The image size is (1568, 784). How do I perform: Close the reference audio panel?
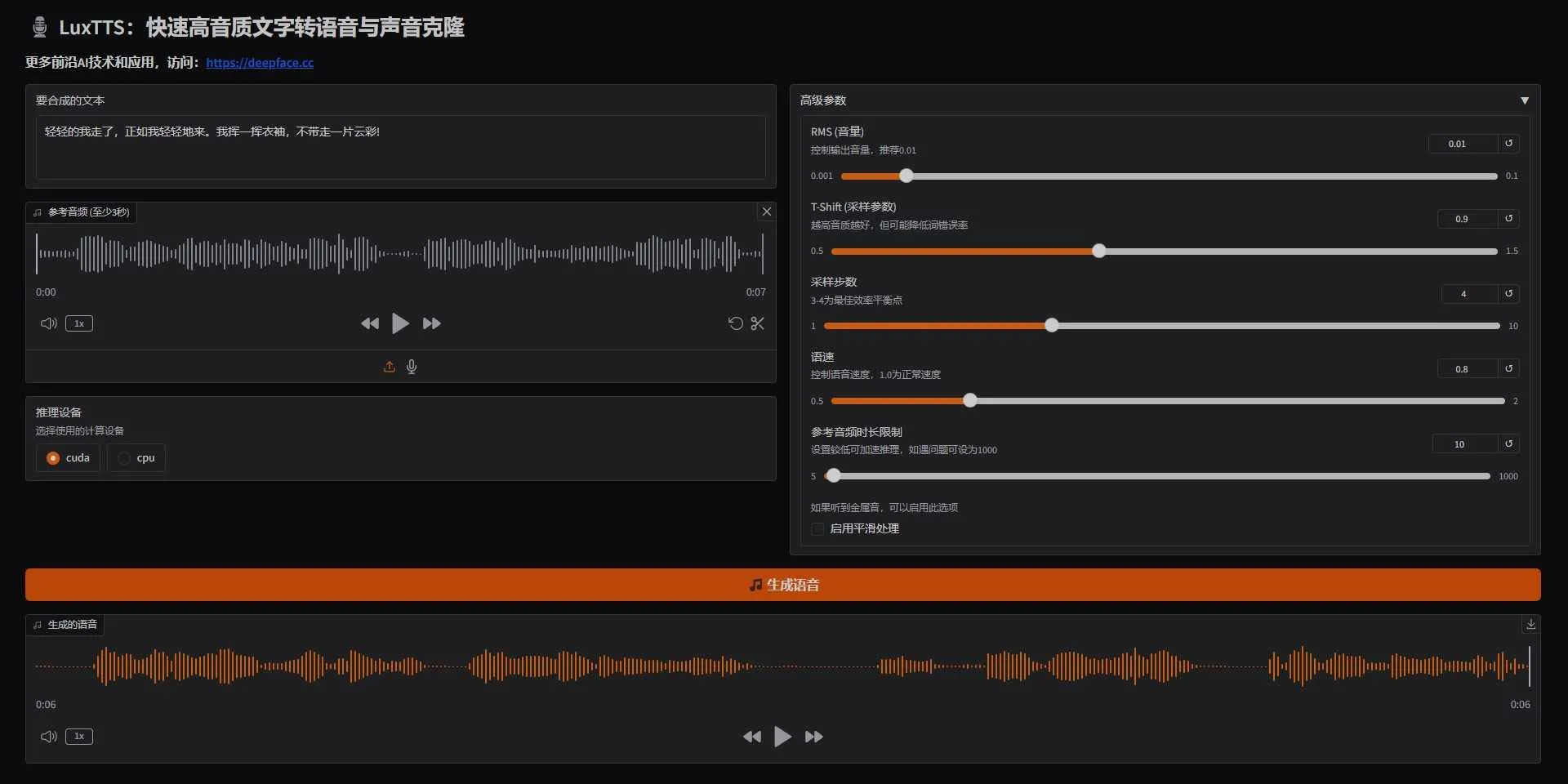tap(766, 212)
